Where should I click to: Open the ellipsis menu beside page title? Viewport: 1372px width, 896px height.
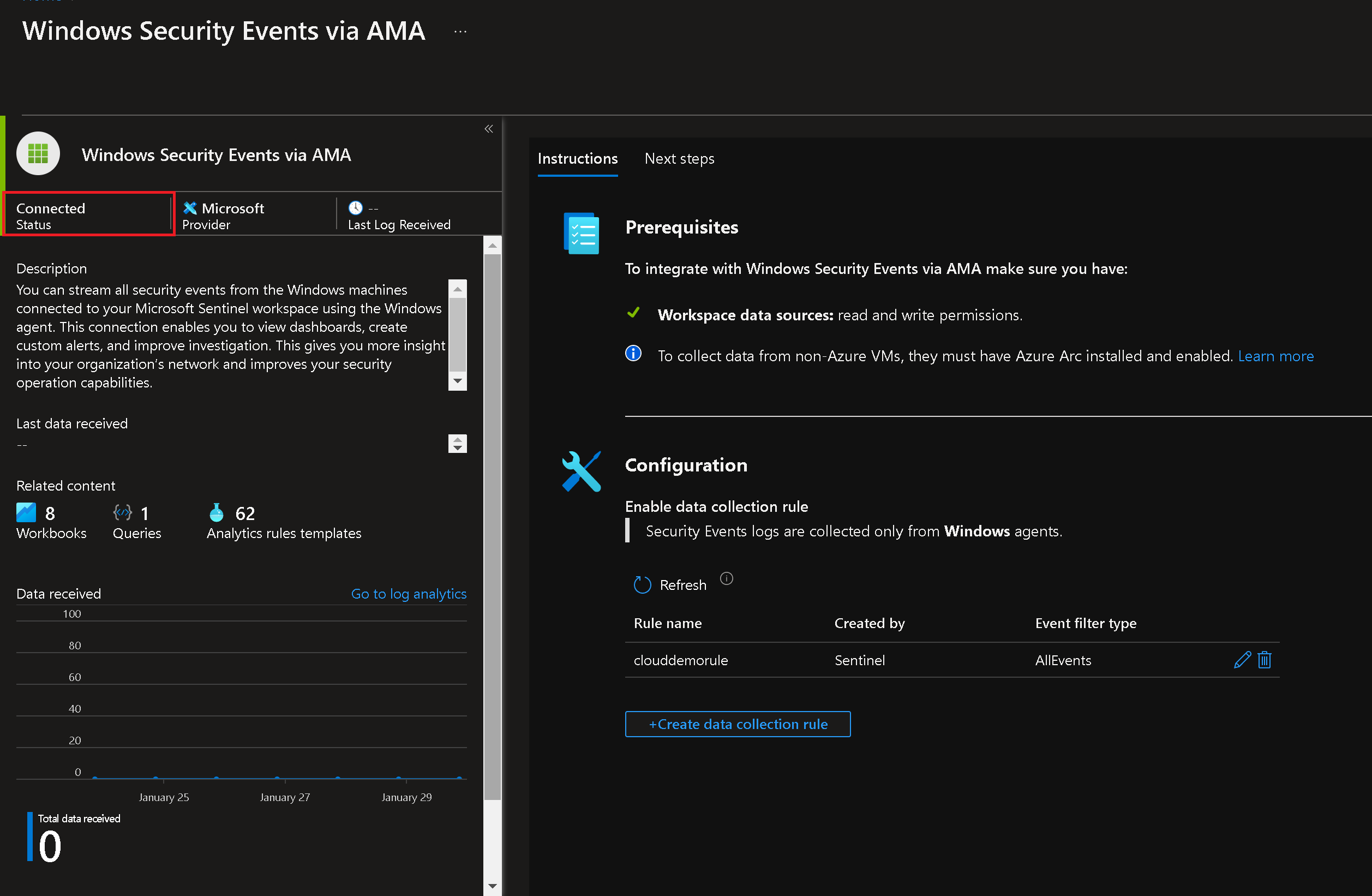(460, 32)
